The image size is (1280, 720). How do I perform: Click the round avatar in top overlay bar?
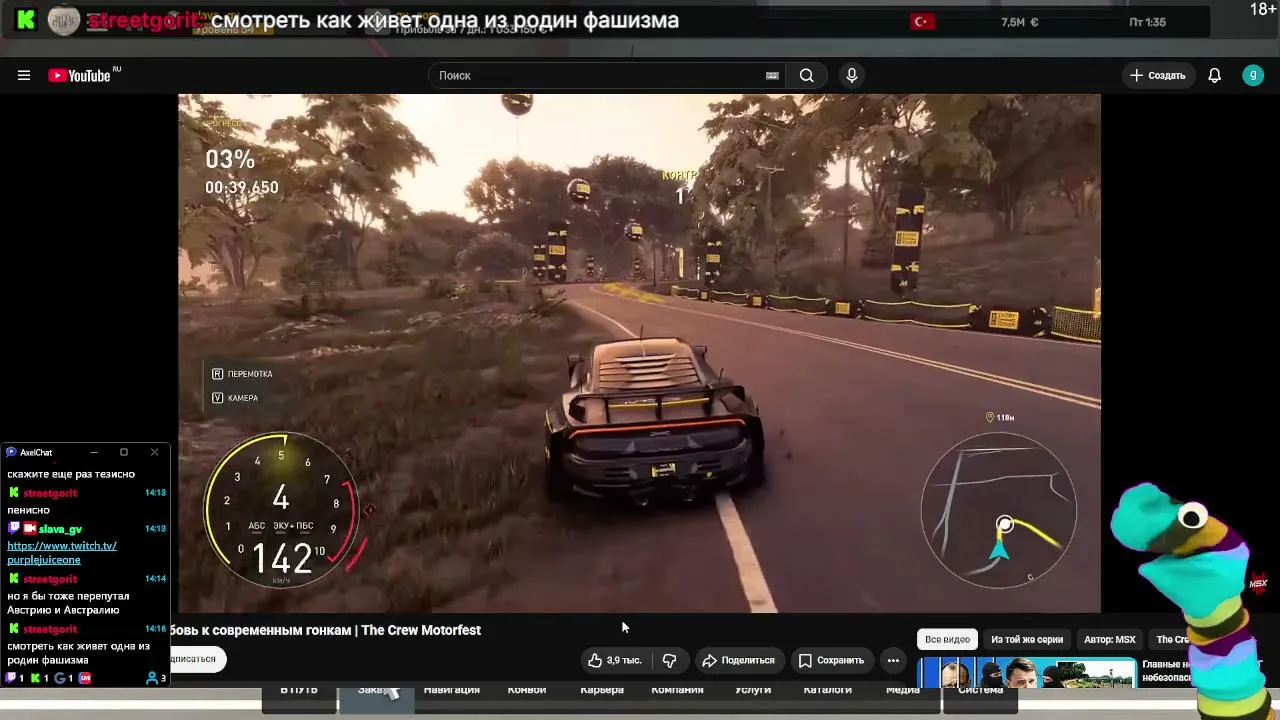[x=64, y=21]
